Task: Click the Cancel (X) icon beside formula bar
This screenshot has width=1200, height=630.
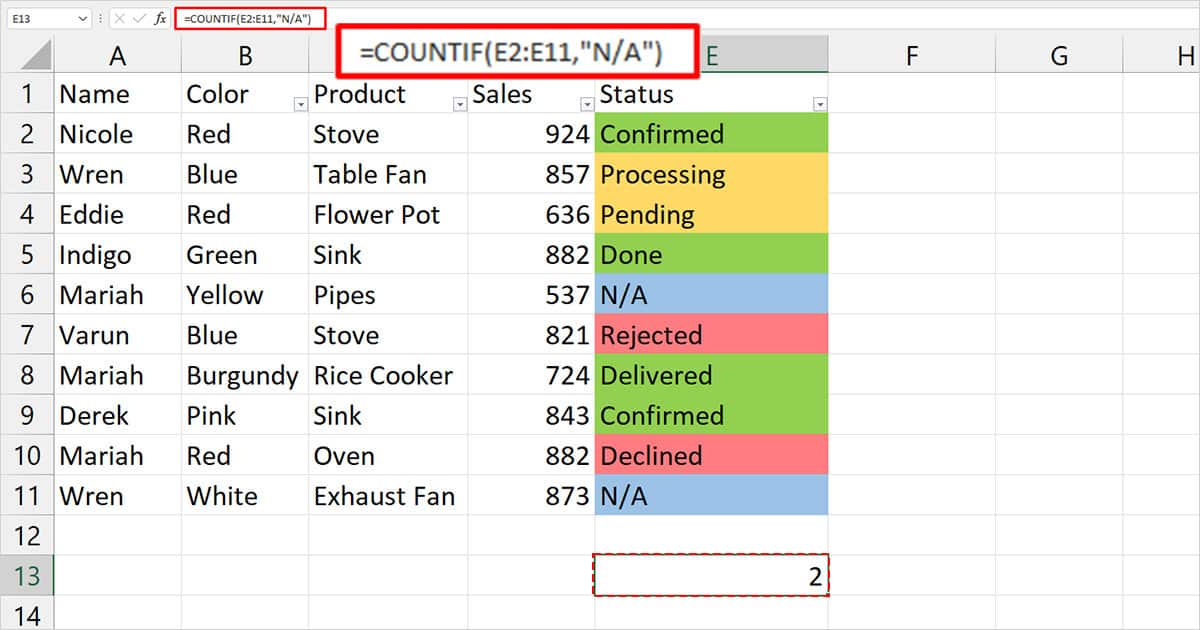Action: (x=117, y=17)
